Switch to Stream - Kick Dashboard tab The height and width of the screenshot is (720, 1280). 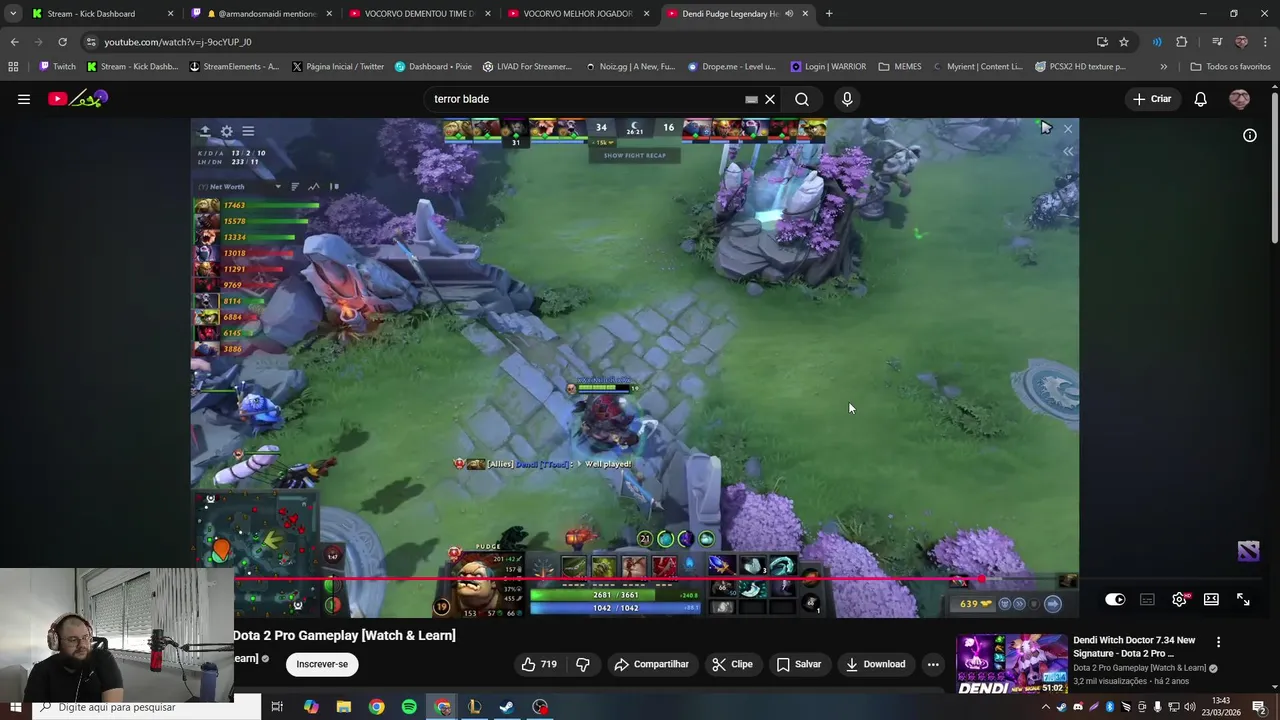coord(103,14)
